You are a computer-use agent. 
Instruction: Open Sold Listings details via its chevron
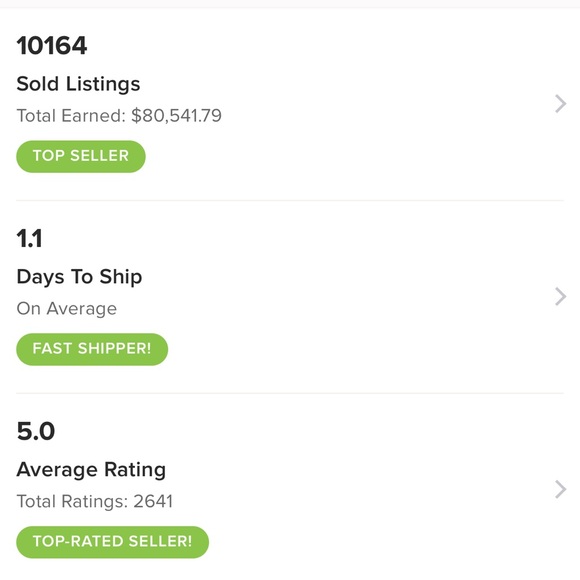561,104
